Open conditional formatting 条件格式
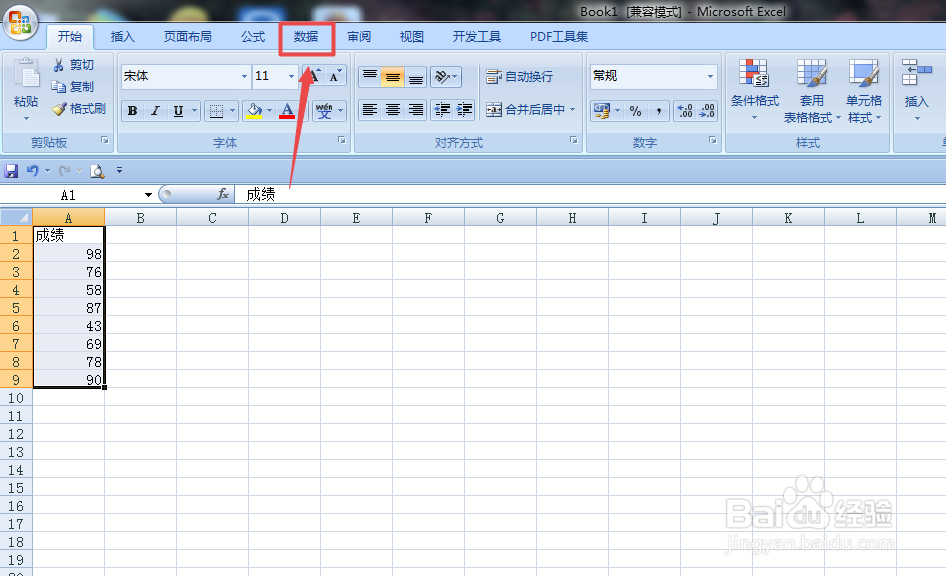 click(754, 89)
